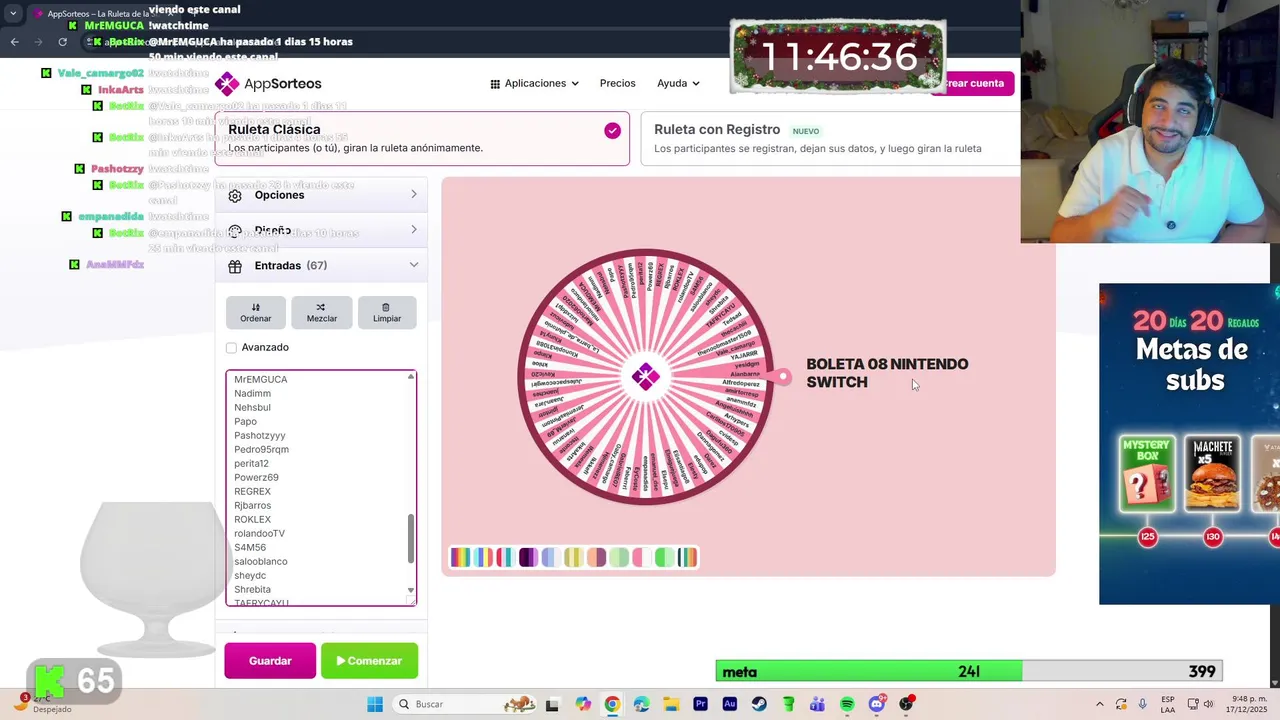Click the volume icon in the system tray
The width and height of the screenshot is (1280, 720).
[1208, 704]
